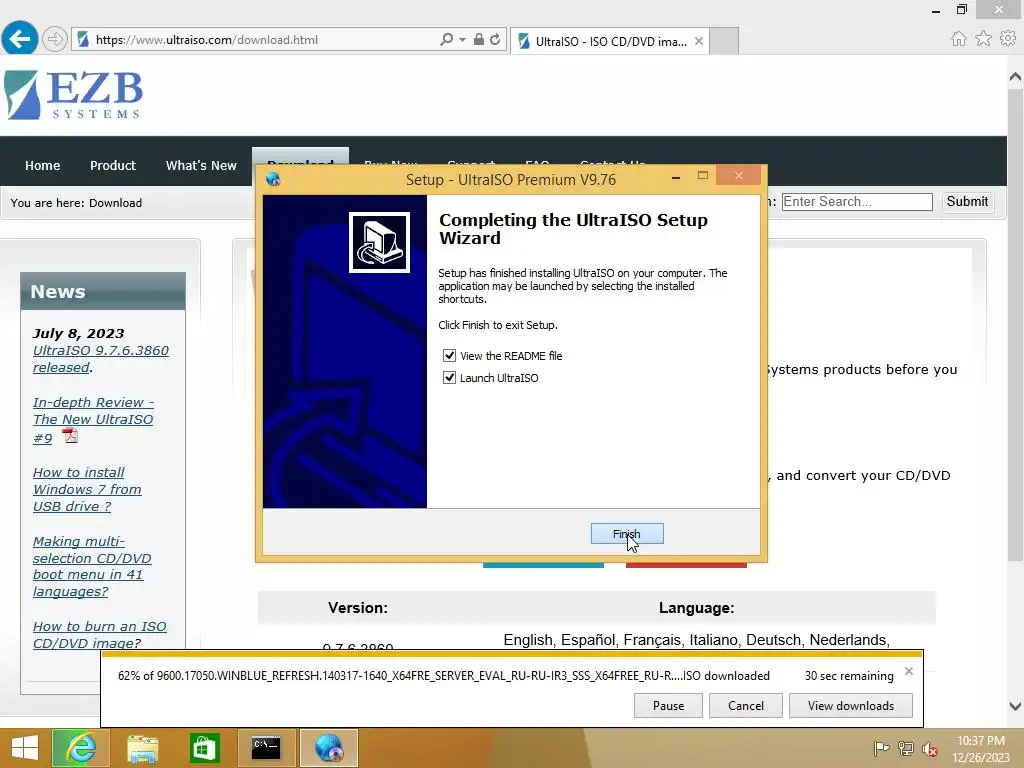Screen dimensions: 1024x768
Task: Click Action Center flag tray icon
Action: (x=881, y=748)
